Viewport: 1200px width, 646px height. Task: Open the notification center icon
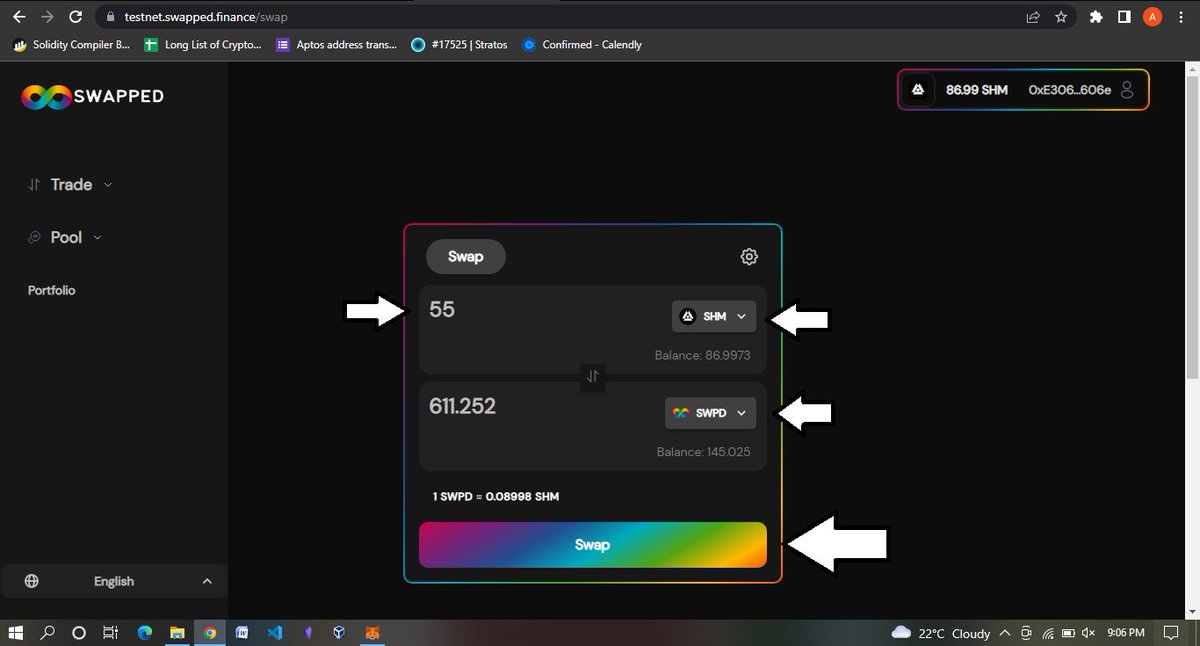click(x=1171, y=633)
